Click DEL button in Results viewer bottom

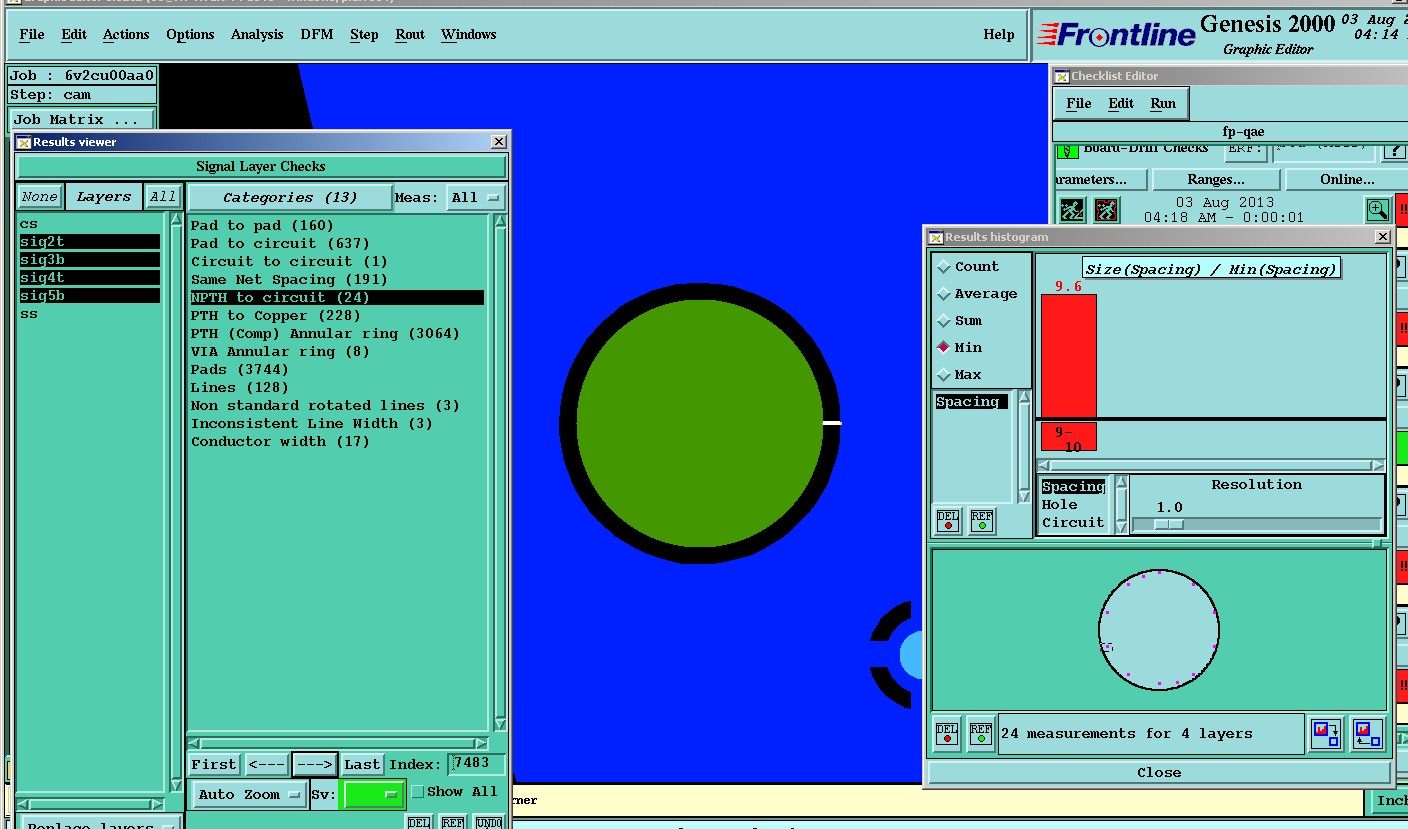click(x=419, y=822)
